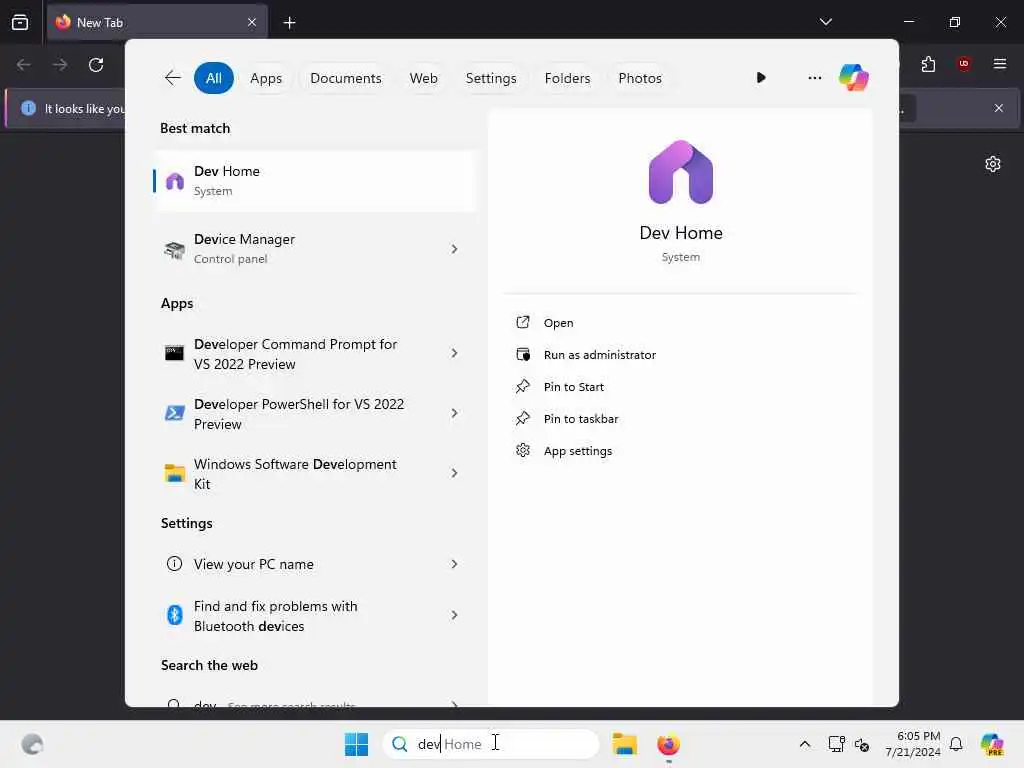Image resolution: width=1024 pixels, height=768 pixels.
Task: Click the Windows SDK folder icon
Action: (174, 473)
